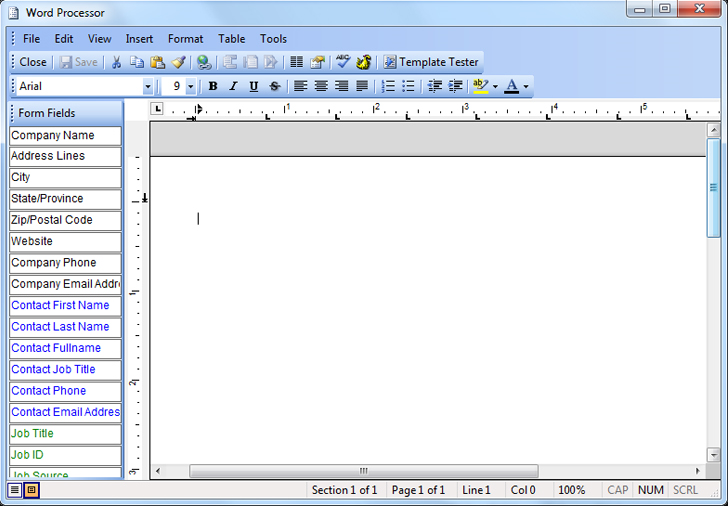Viewport: 728px width, 506px height.
Task: Center align text
Action: (x=321, y=86)
